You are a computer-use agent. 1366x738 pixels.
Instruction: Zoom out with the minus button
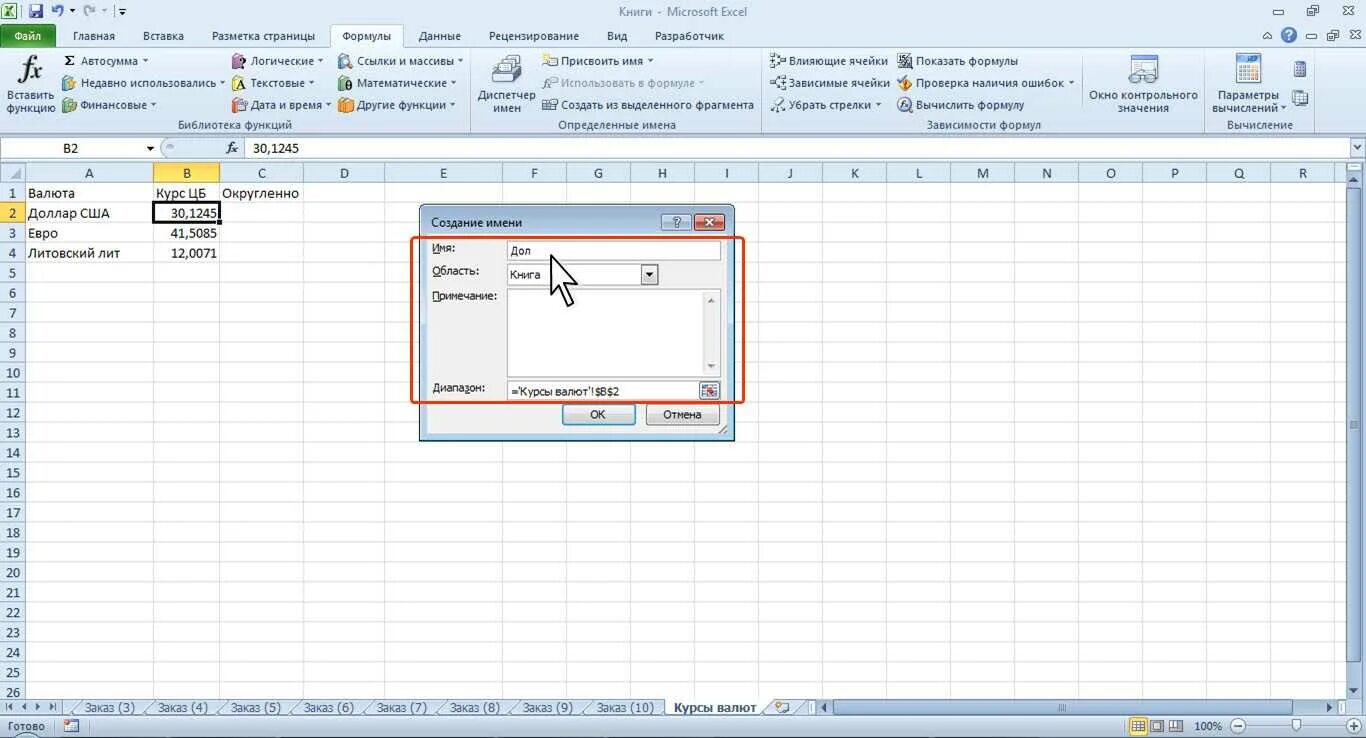[1238, 726]
